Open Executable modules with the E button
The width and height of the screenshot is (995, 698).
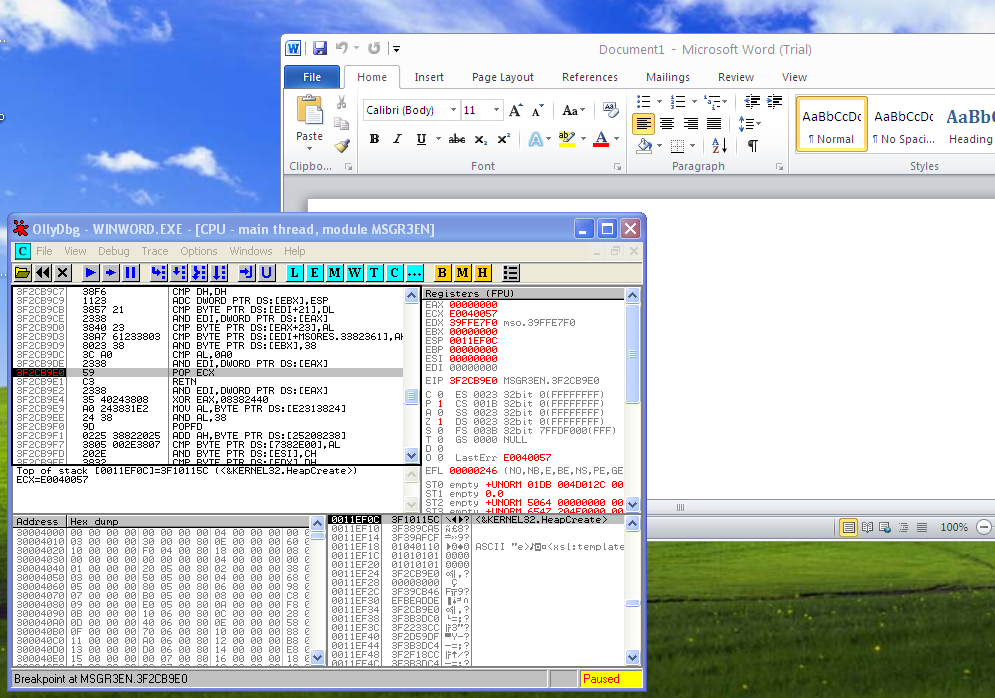click(x=314, y=273)
